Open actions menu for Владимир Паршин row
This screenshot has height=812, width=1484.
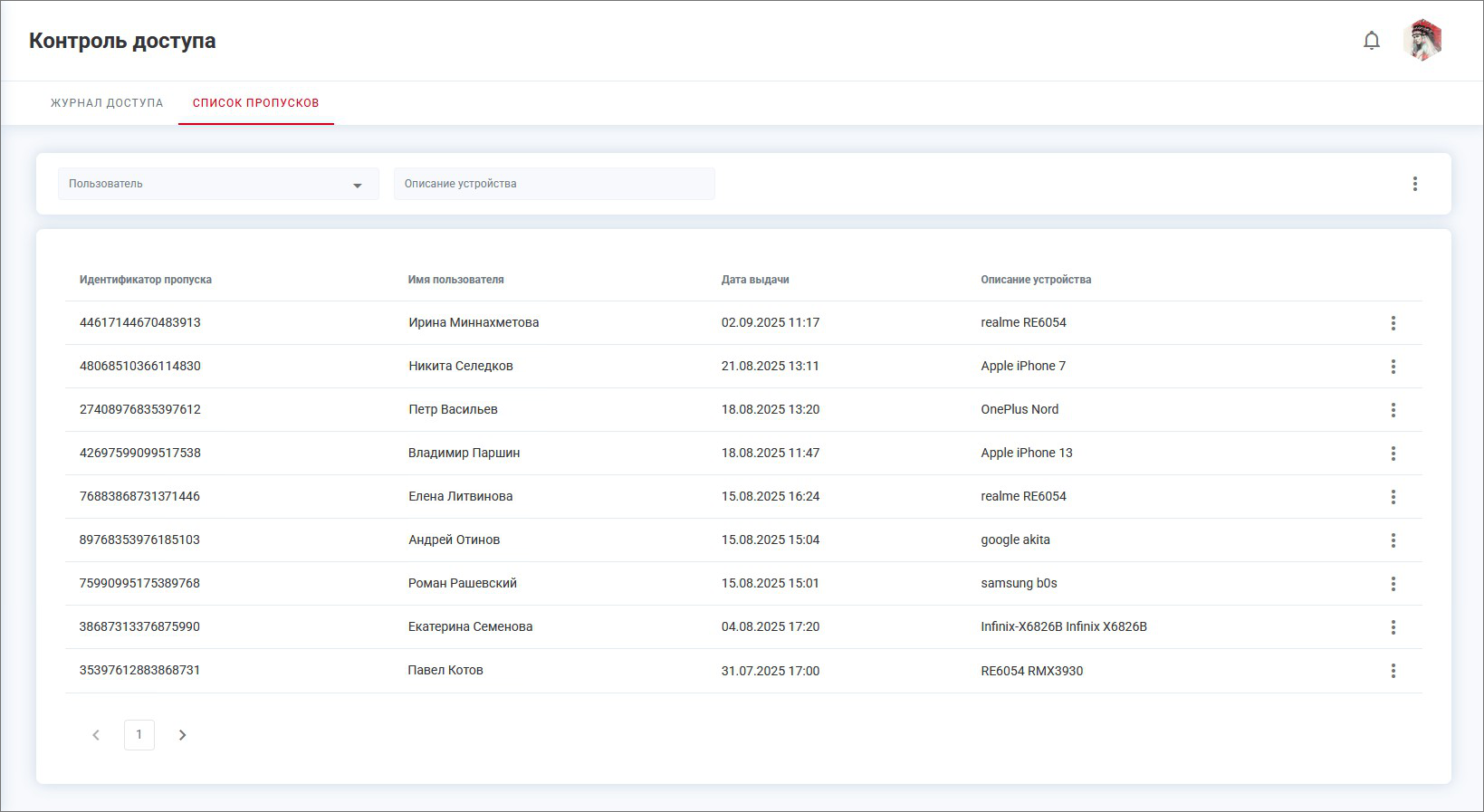pyautogui.click(x=1393, y=454)
